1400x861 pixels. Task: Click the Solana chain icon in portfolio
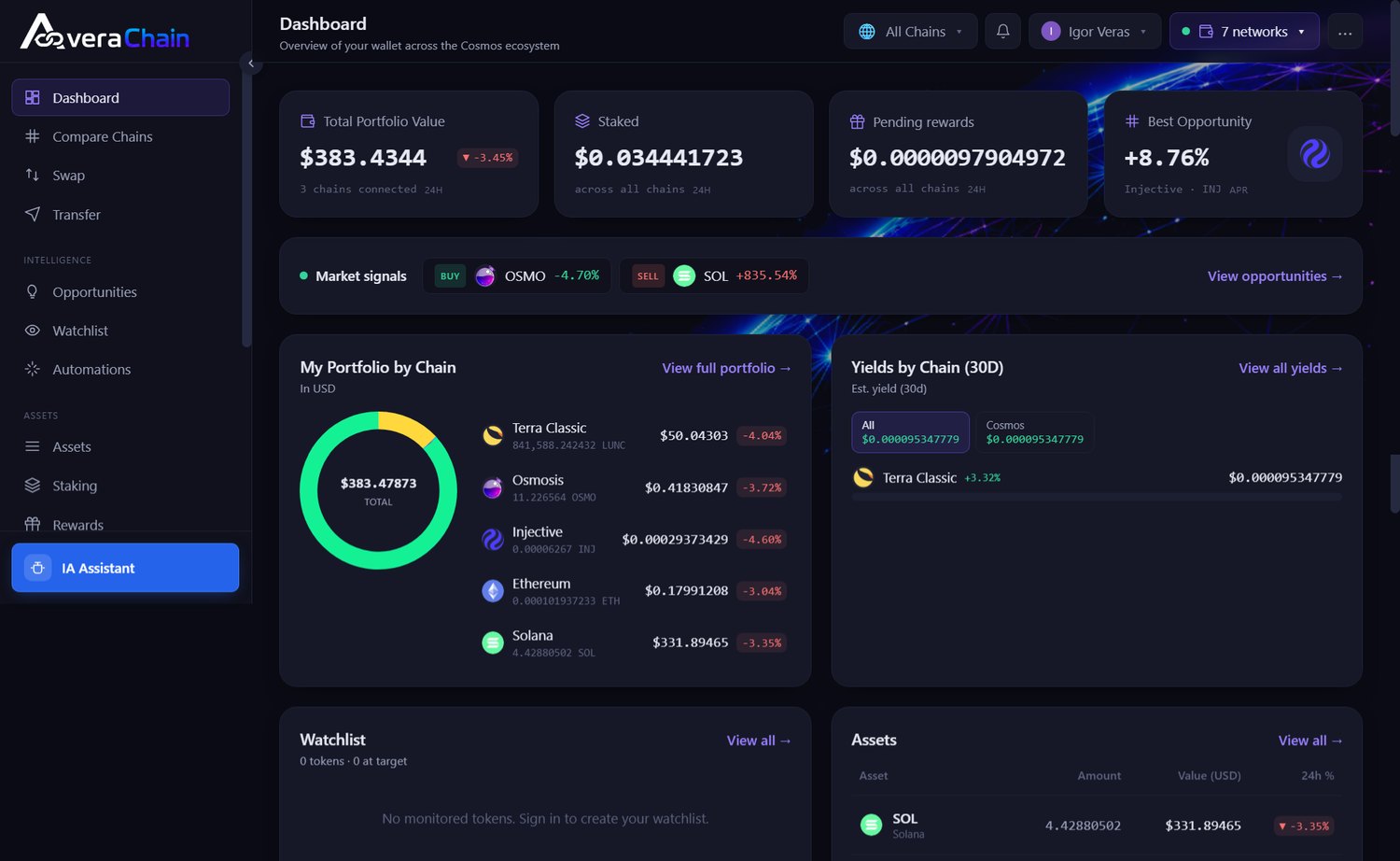coord(493,642)
